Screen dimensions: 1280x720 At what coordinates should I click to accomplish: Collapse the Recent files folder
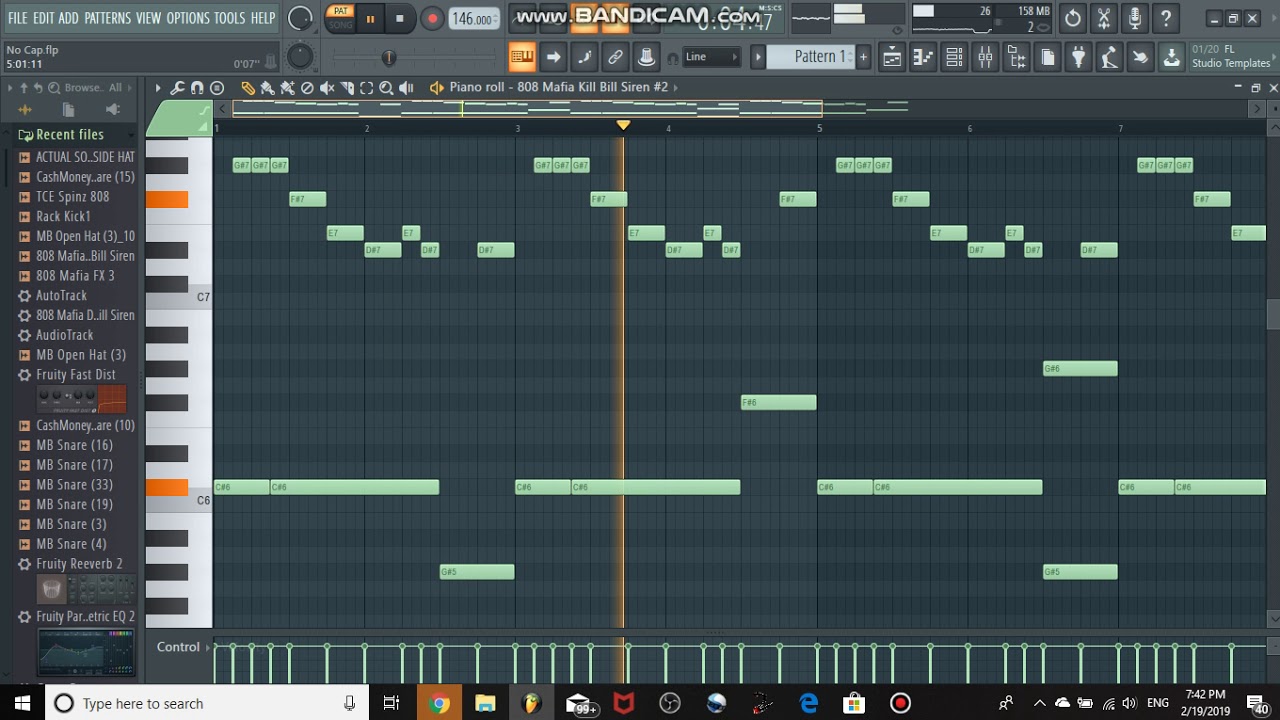pyautogui.click(x=68, y=134)
